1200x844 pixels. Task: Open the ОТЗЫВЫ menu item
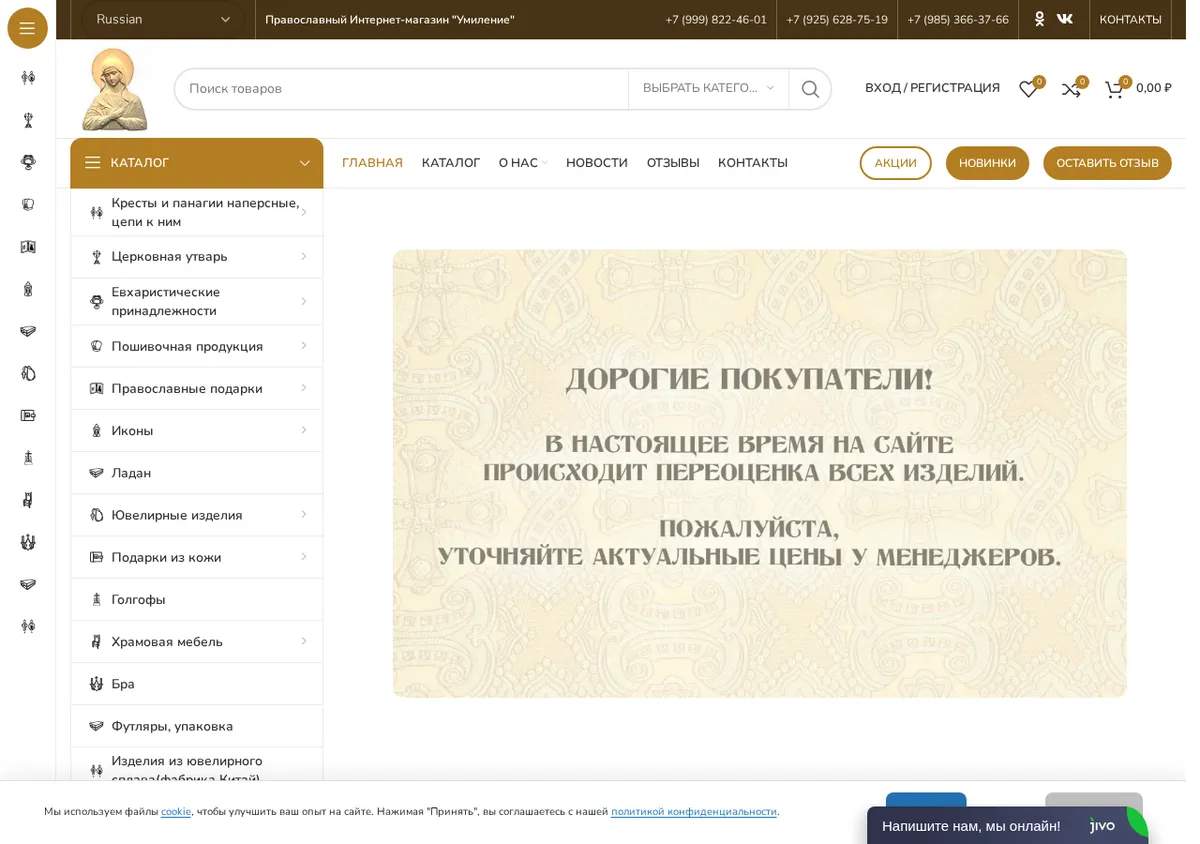tap(673, 163)
